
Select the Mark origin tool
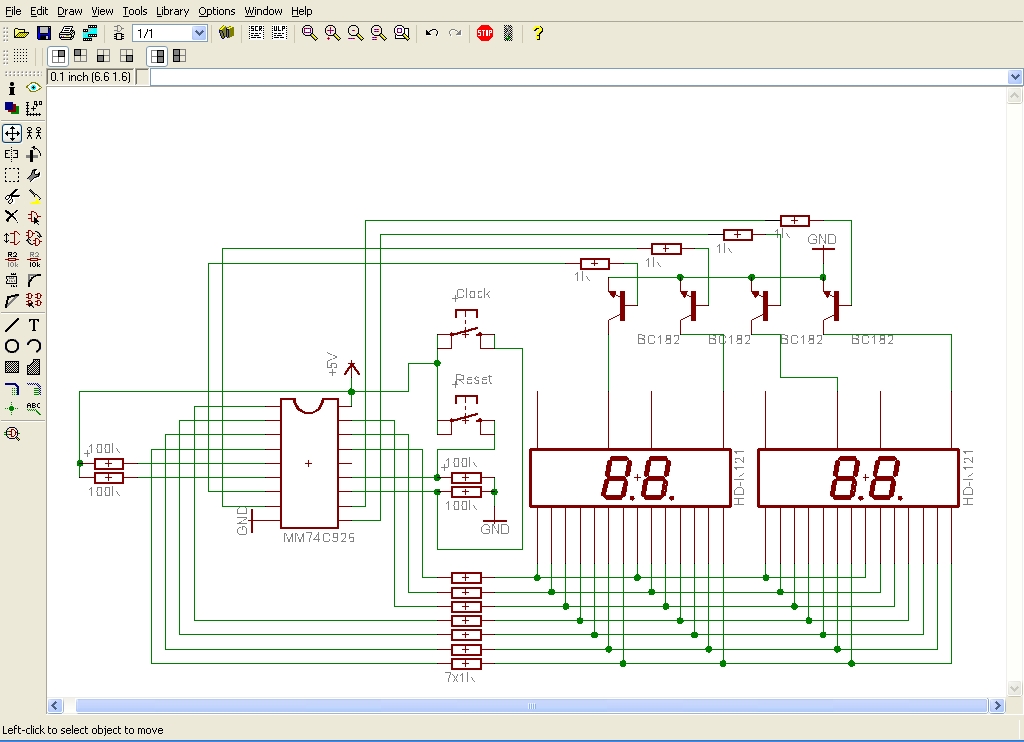tap(34, 108)
